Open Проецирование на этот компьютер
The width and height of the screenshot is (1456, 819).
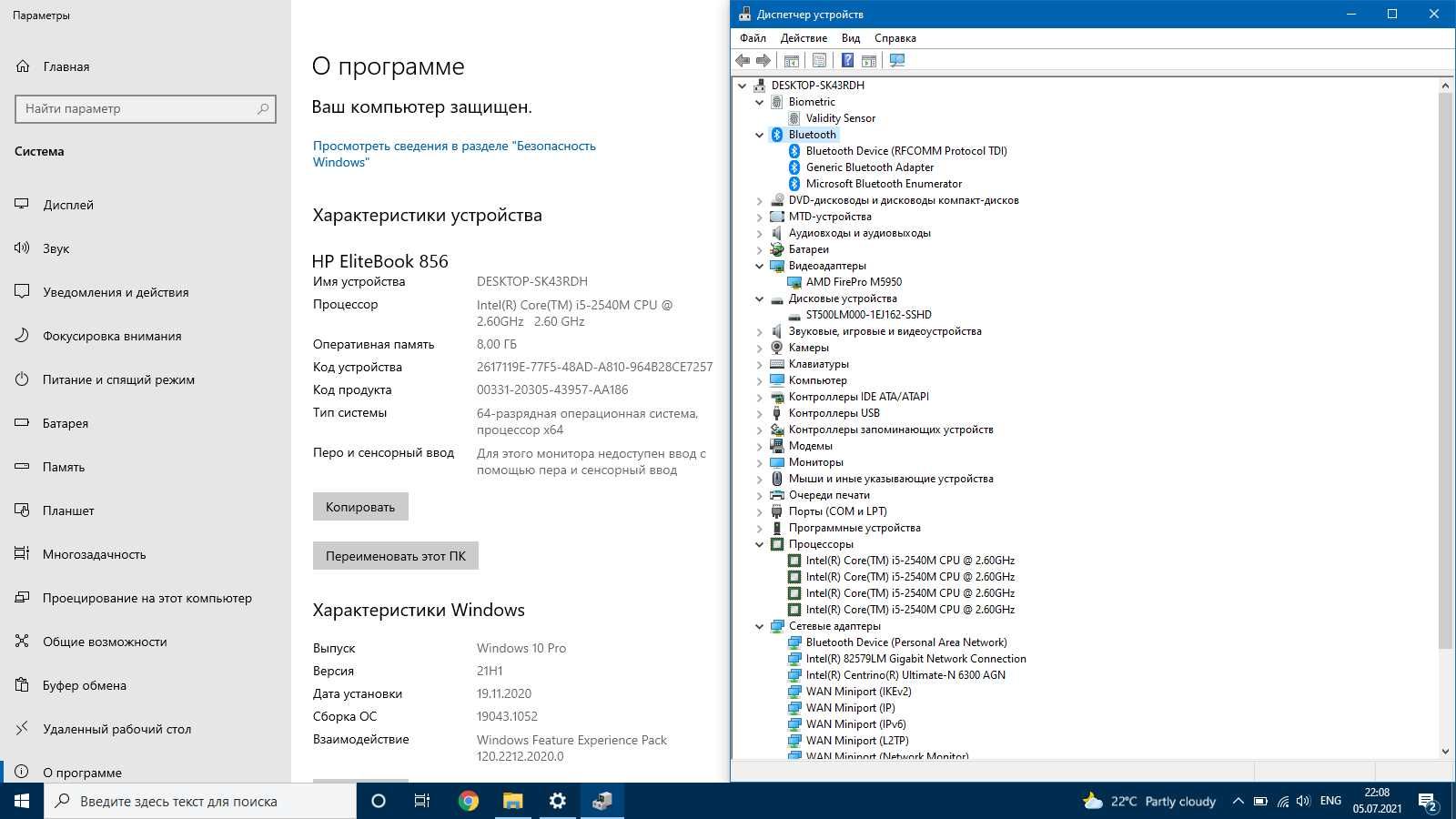(x=146, y=598)
